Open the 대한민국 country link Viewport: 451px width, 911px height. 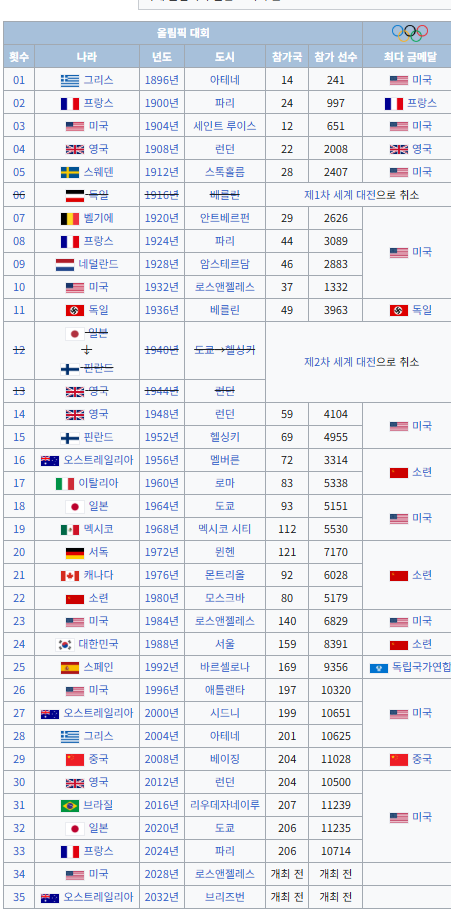98,644
